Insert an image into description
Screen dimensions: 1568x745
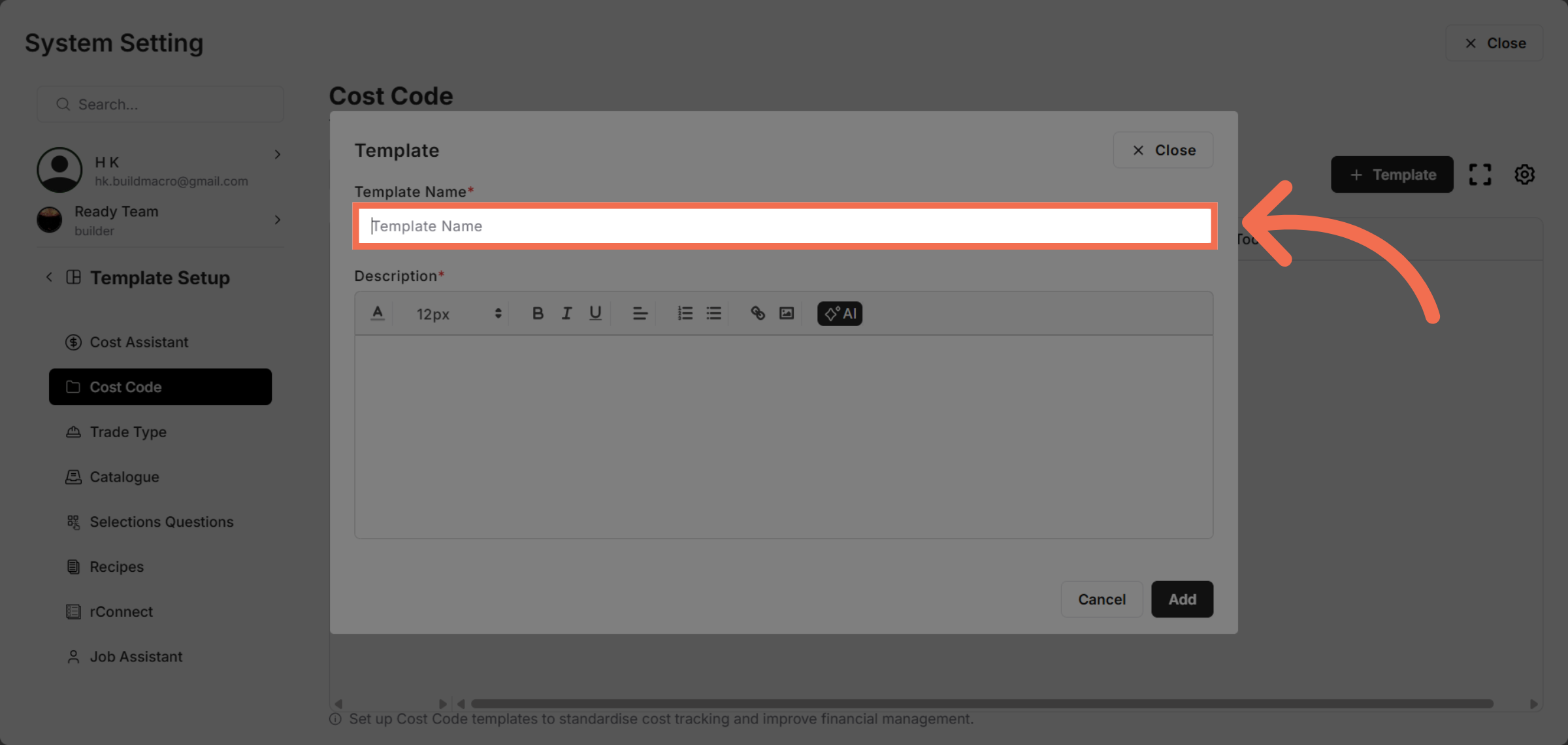pyautogui.click(x=787, y=314)
